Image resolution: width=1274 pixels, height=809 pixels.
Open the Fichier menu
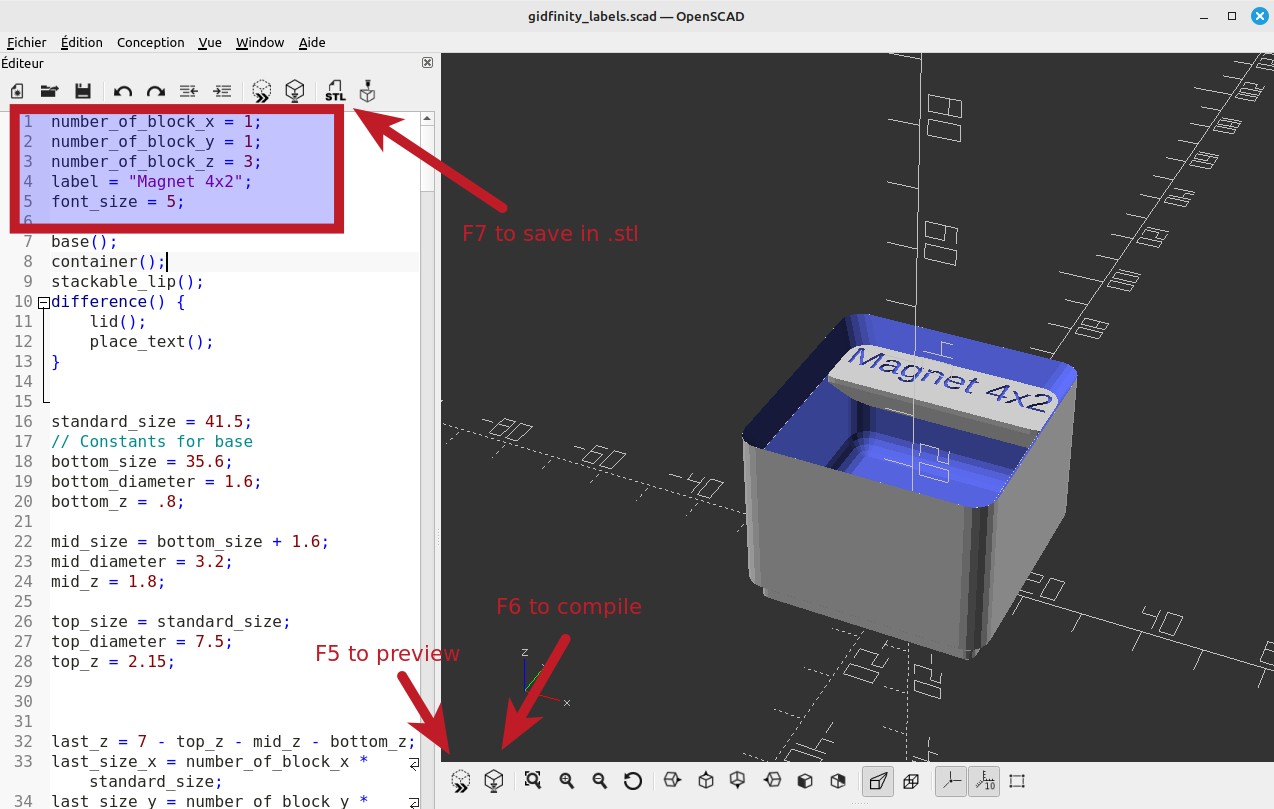pos(26,42)
